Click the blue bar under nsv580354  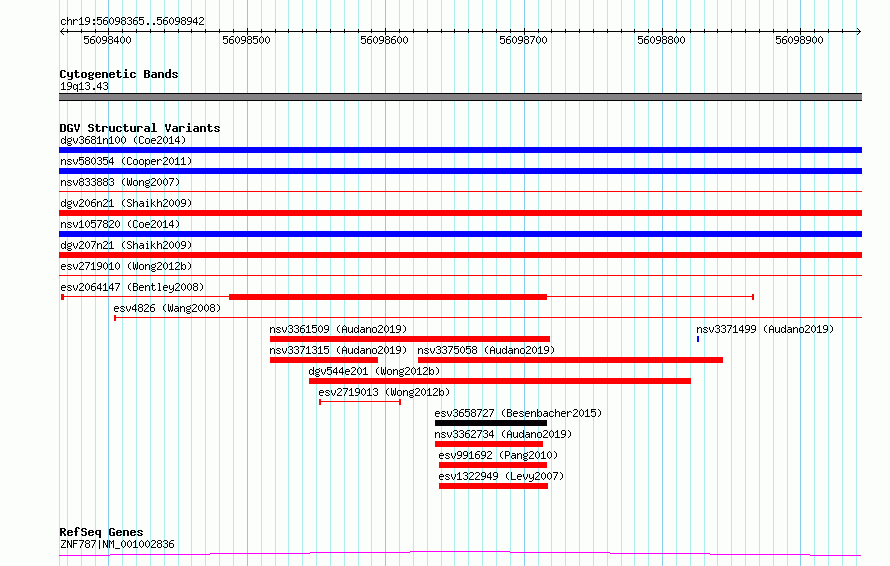click(x=460, y=171)
